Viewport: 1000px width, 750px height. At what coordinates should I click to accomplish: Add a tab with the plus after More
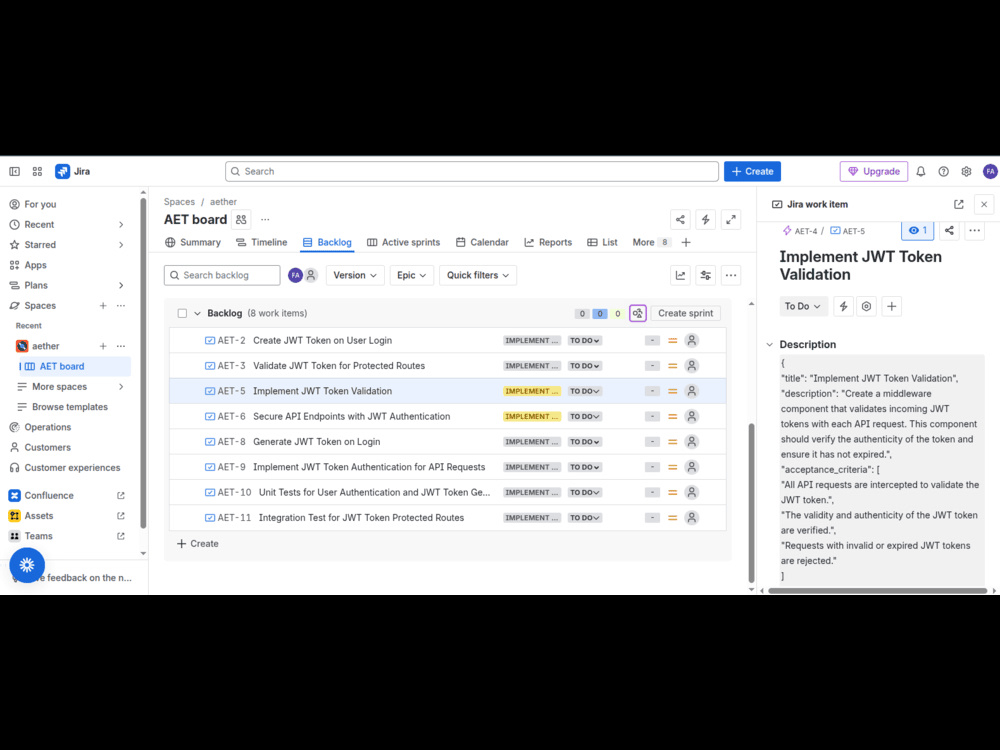[x=686, y=242]
